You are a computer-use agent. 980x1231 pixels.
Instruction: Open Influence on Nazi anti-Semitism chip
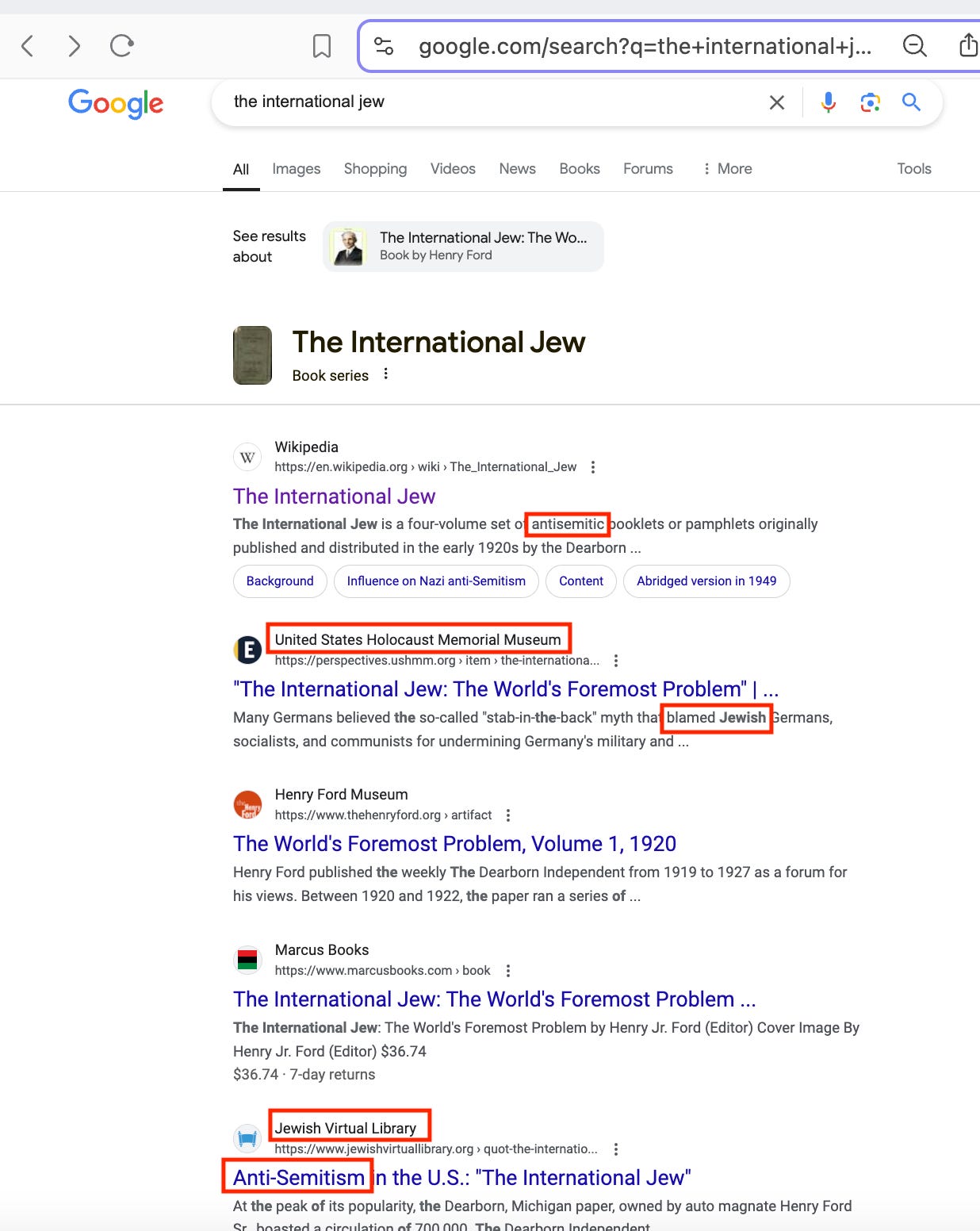[x=436, y=581]
